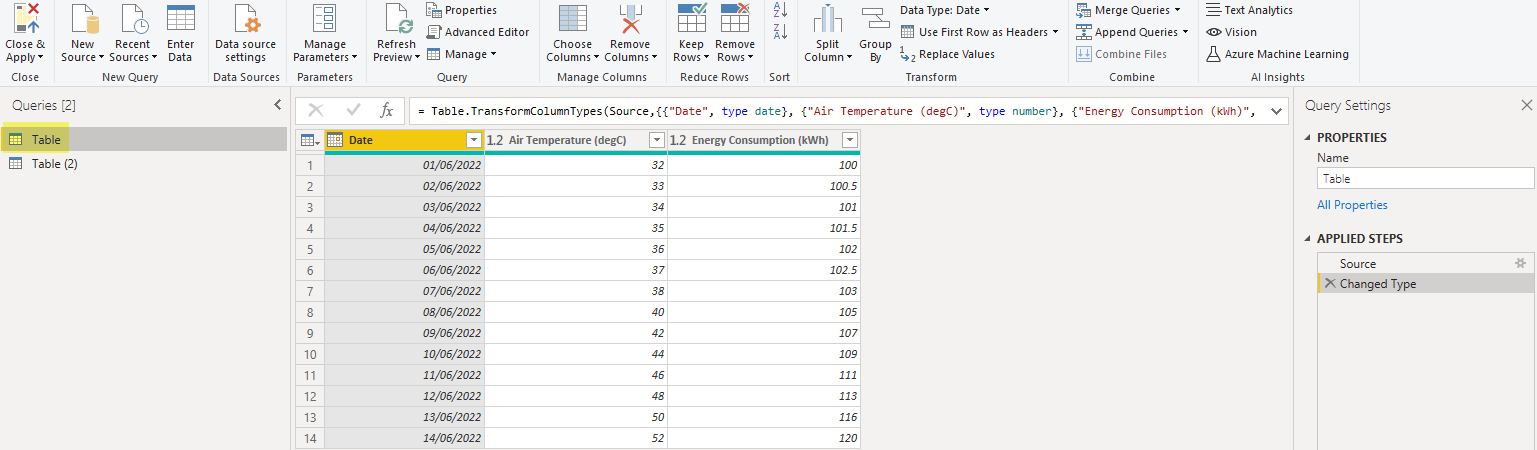Open Manage Parameters
The image size is (1537, 450).
325,33
